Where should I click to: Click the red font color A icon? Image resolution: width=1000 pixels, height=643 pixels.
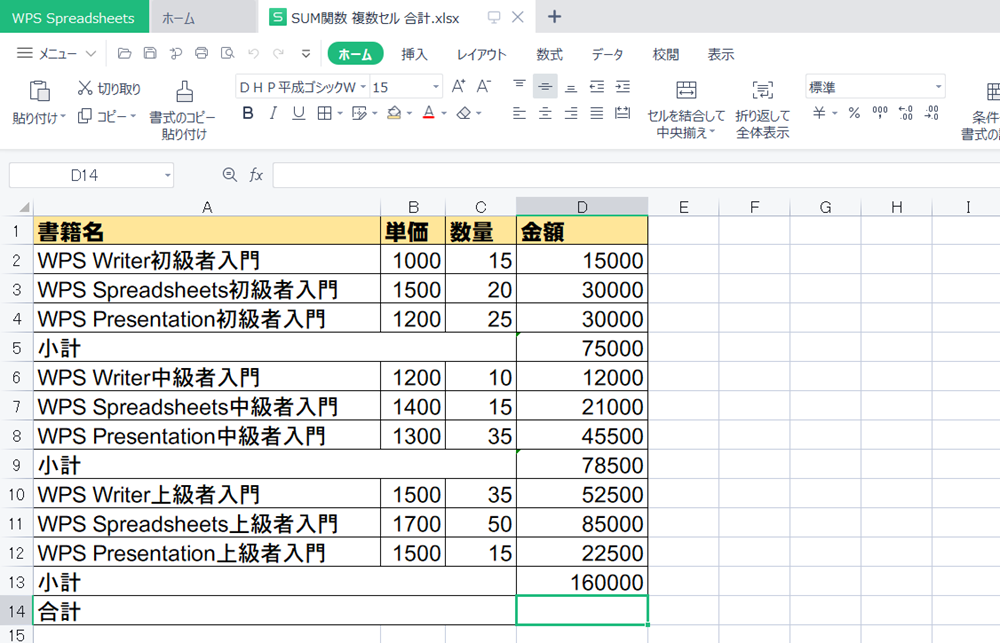pos(429,114)
